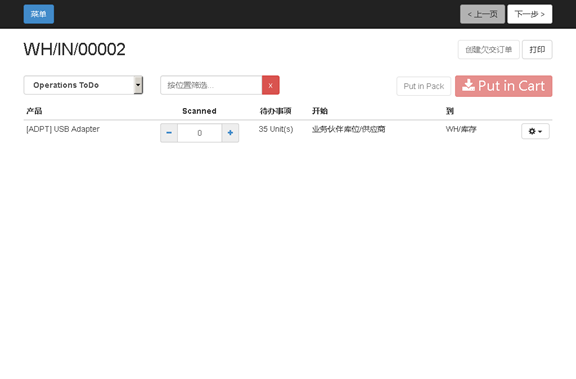The height and width of the screenshot is (379, 576).
Task: Click the Put in Pack button
Action: click(x=424, y=86)
